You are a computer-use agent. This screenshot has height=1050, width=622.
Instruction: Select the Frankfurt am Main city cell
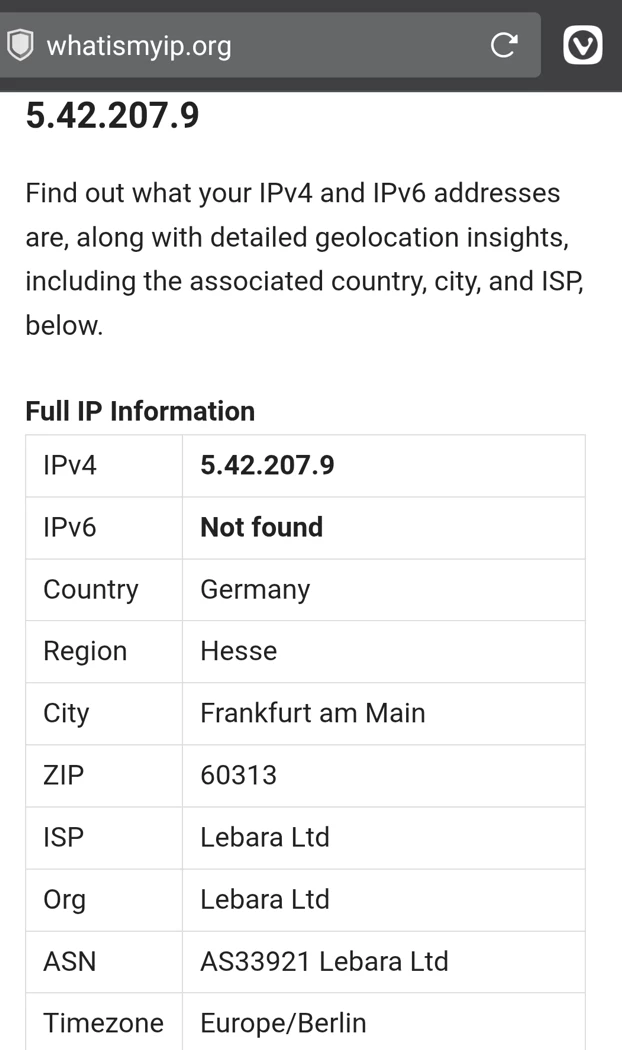312,713
